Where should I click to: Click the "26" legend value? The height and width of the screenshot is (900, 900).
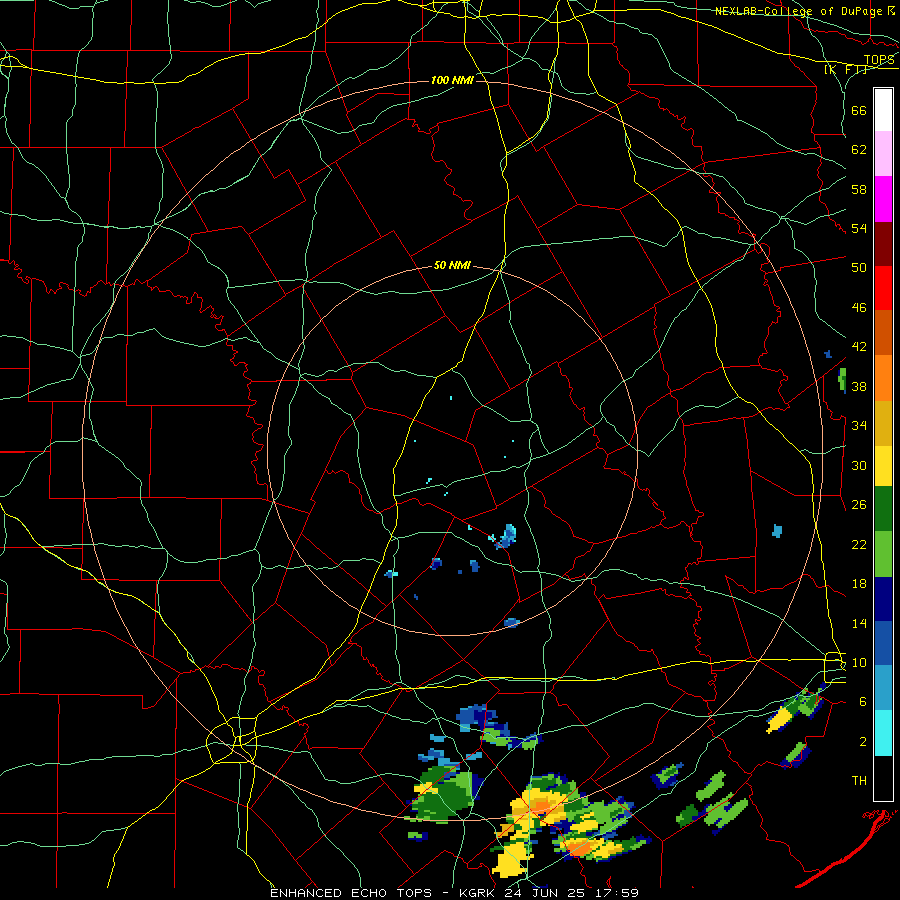[859, 505]
